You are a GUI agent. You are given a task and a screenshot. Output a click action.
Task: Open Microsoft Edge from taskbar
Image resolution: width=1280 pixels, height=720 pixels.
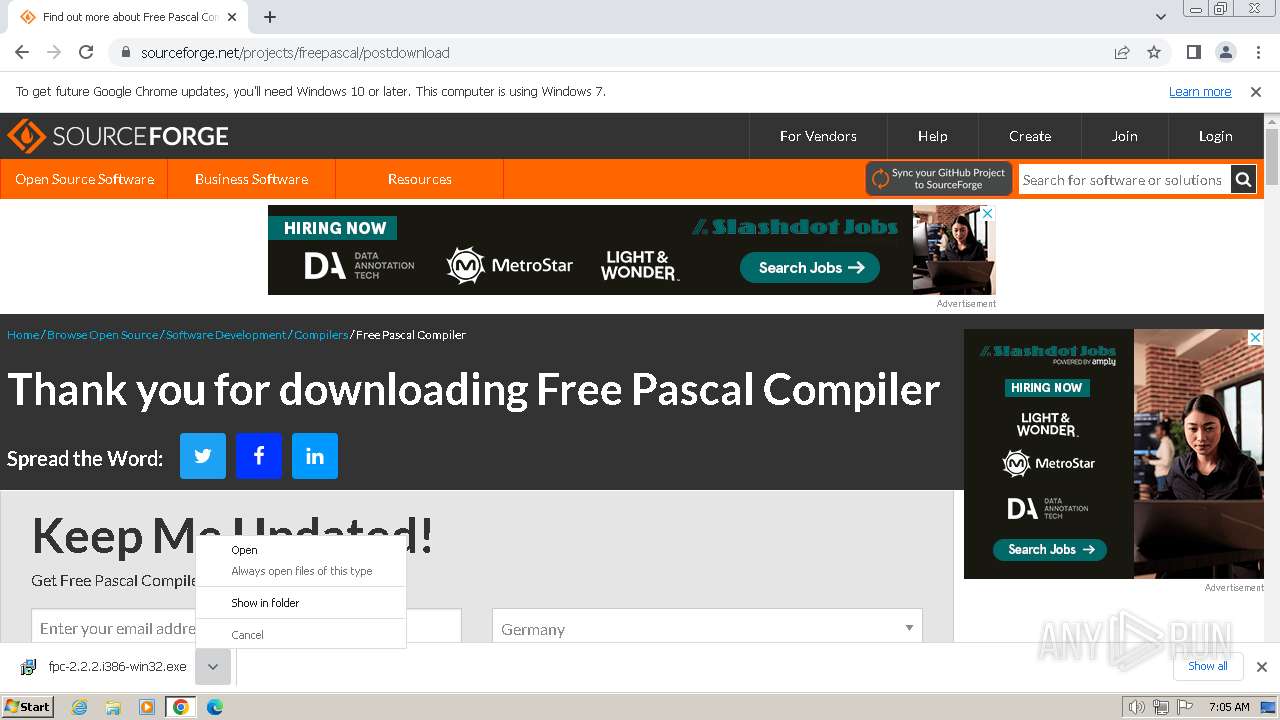[x=214, y=707]
